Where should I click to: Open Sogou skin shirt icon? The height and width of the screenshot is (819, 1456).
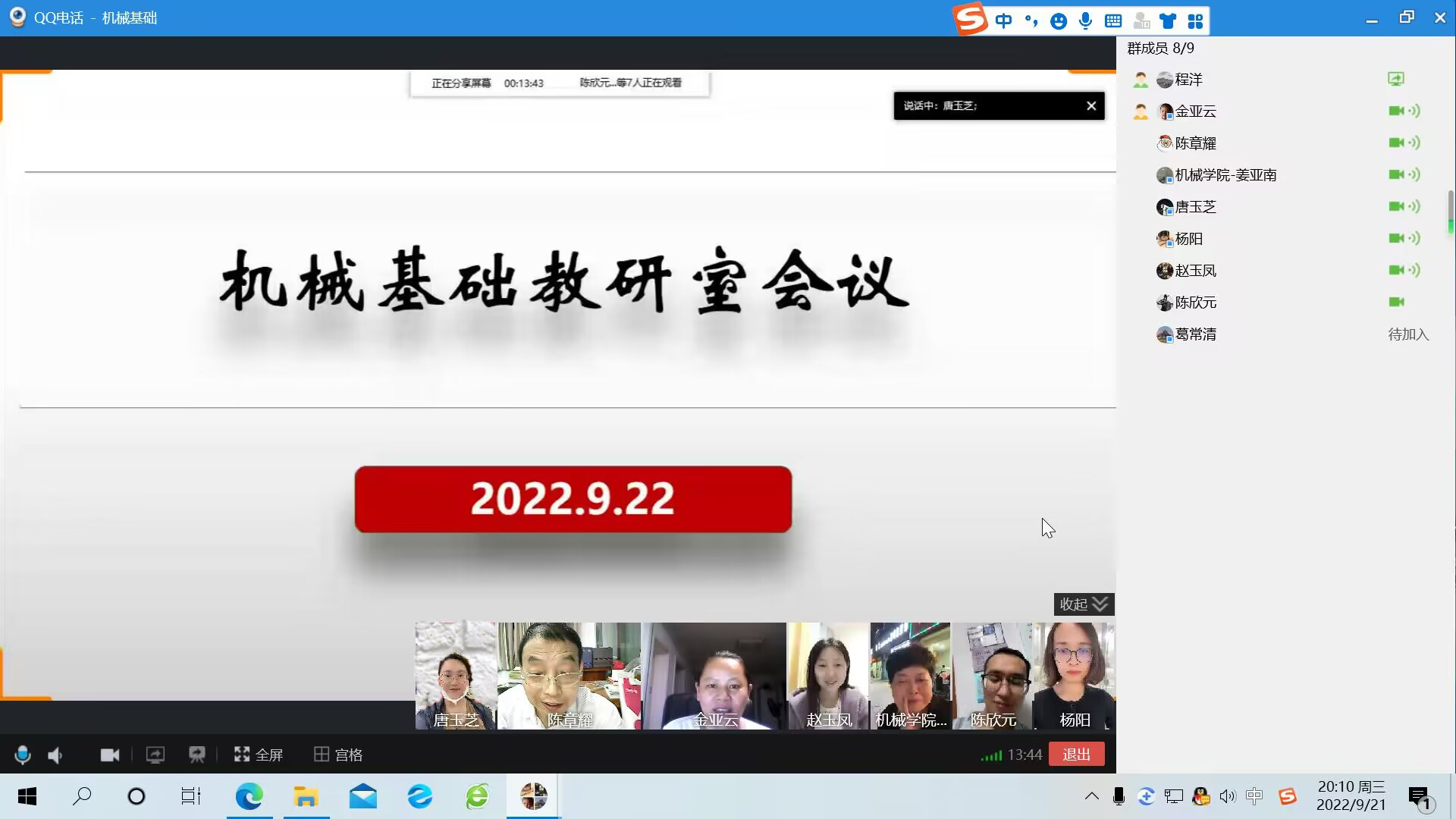click(1168, 20)
